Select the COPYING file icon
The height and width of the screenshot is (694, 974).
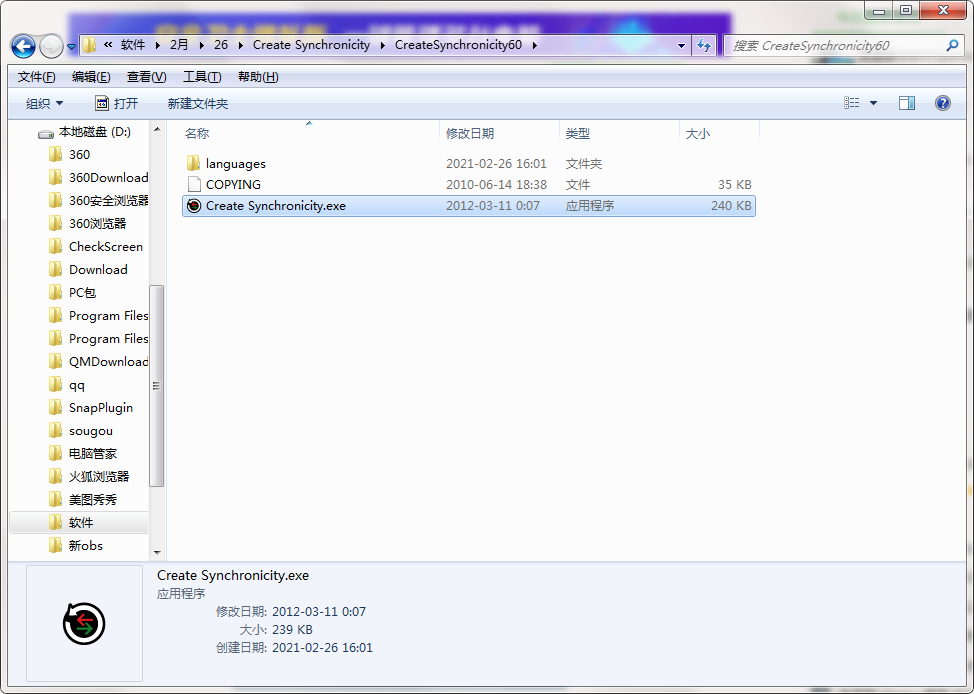point(194,185)
